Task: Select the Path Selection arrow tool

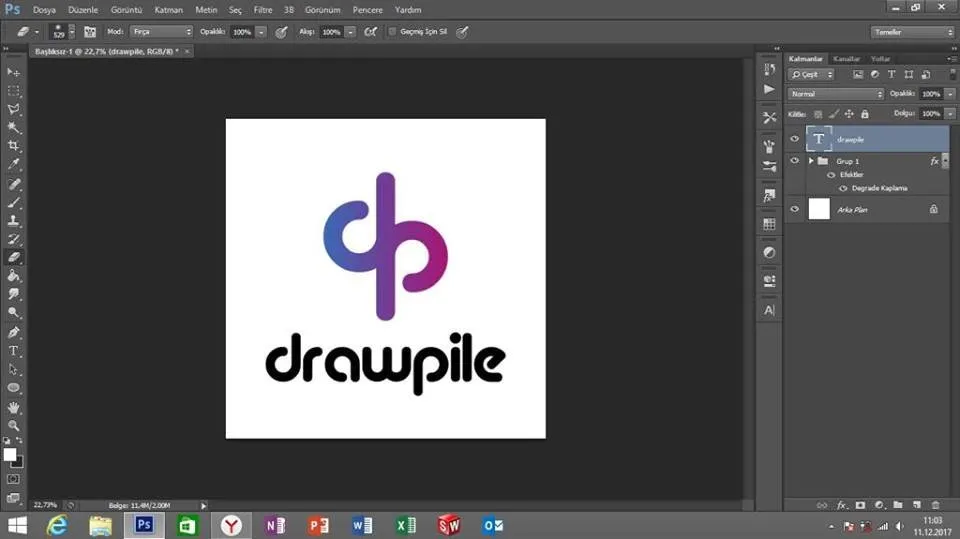Action: [13, 370]
